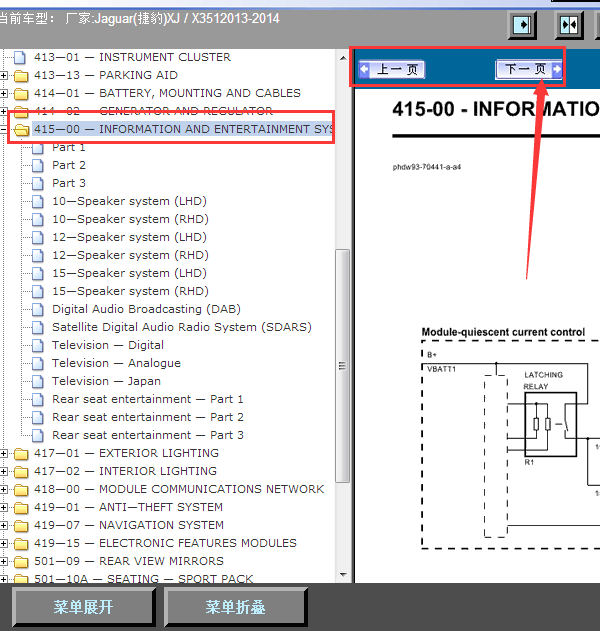Click page icon beside Television — Japan
The image size is (600, 631).
tap(38, 381)
